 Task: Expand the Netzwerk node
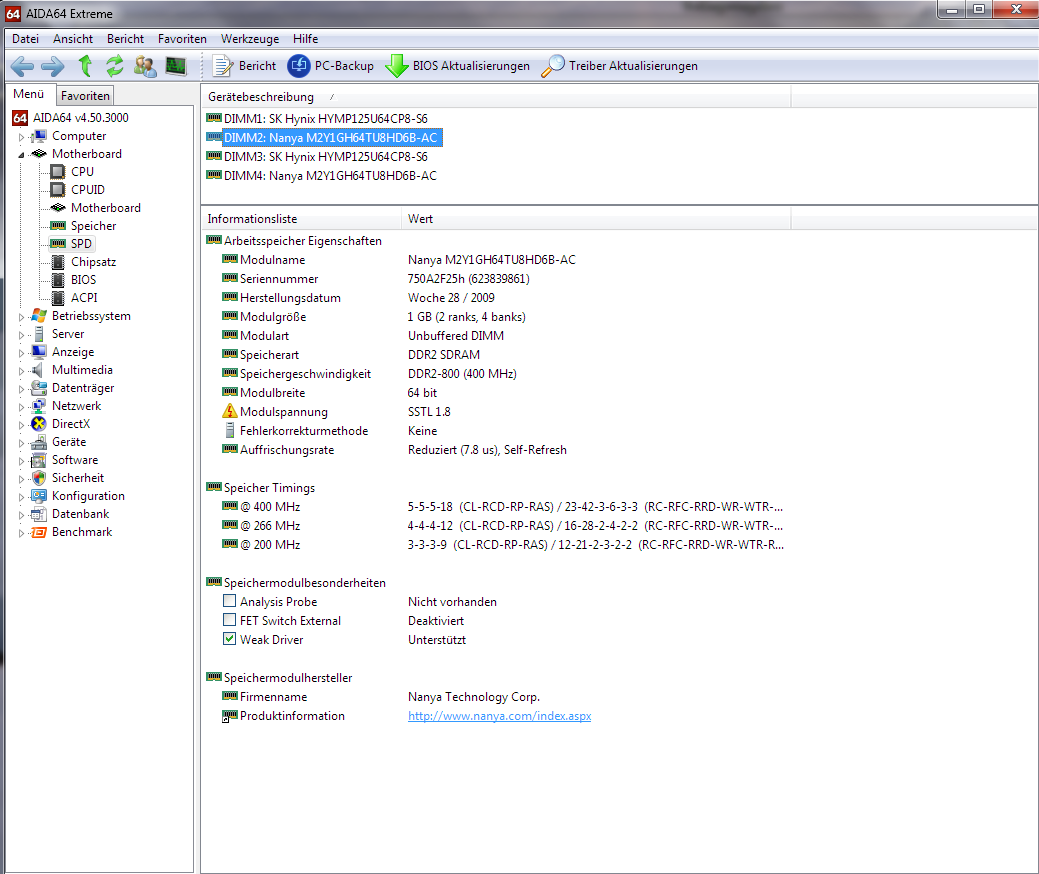tap(21, 407)
